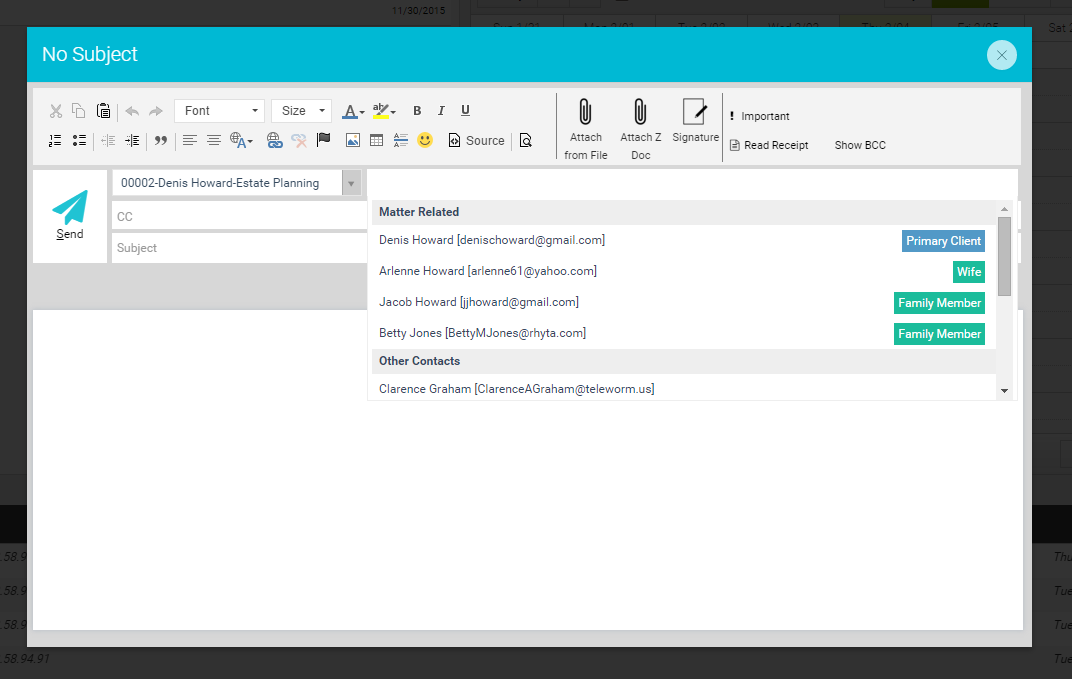
Task: Center align the text
Action: coord(214,141)
